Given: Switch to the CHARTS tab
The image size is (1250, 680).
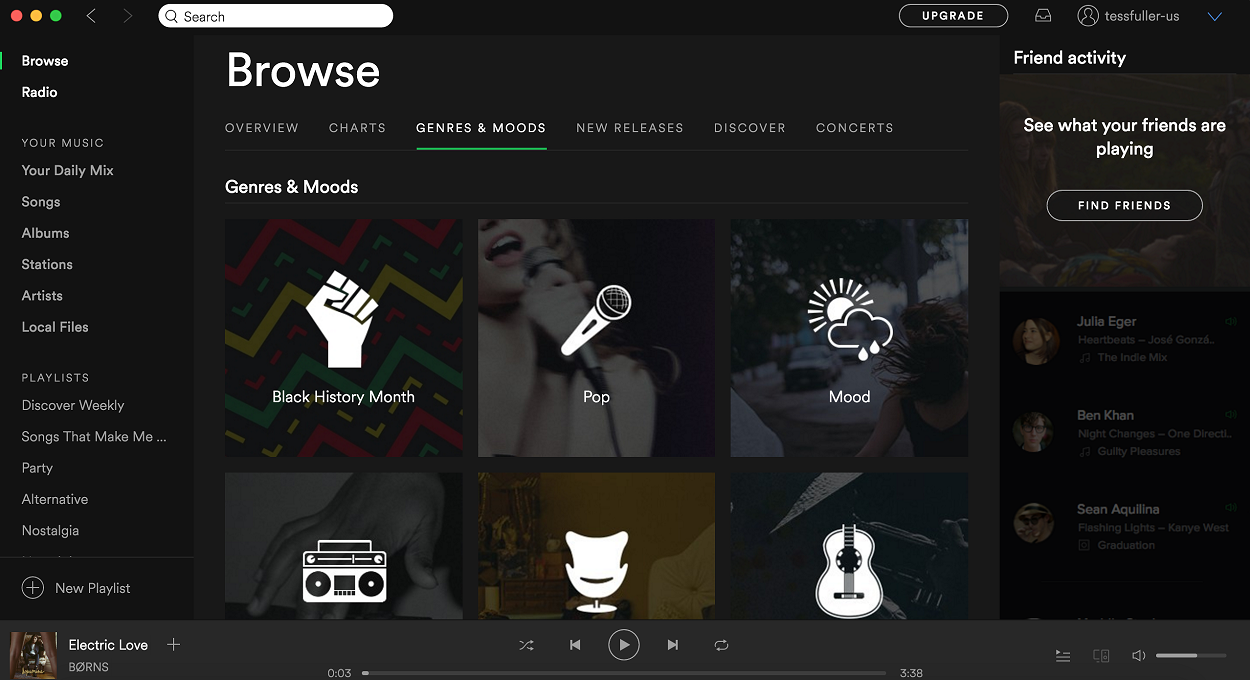Looking at the screenshot, I should pyautogui.click(x=357, y=128).
